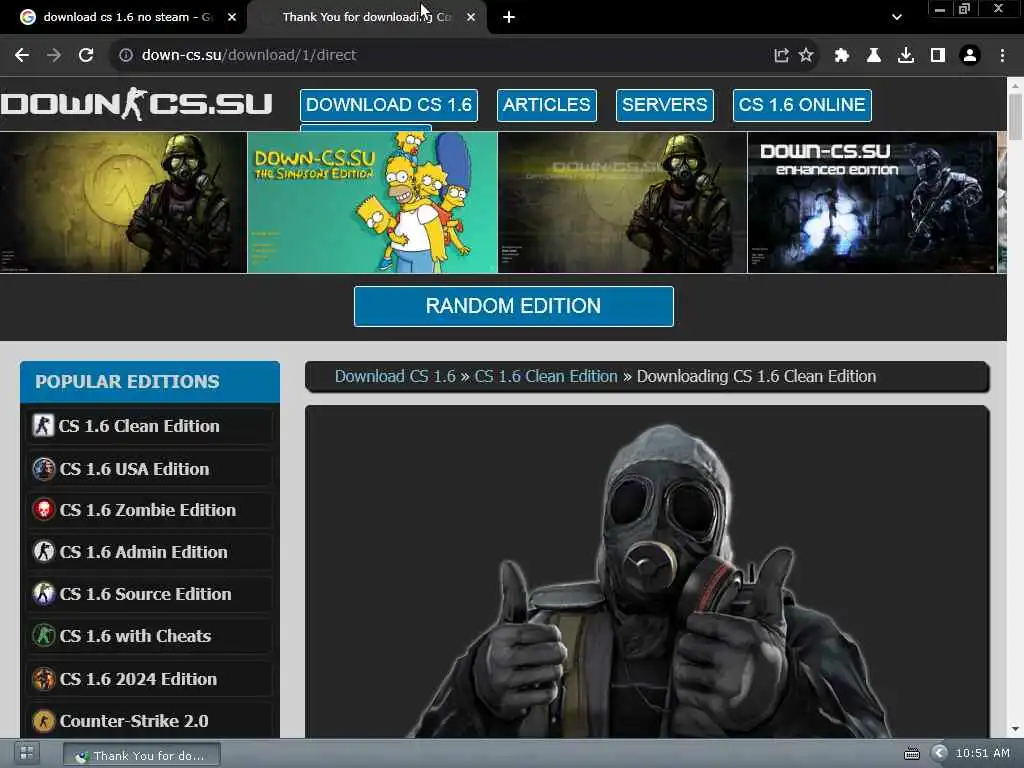Image resolution: width=1024 pixels, height=768 pixels.
Task: Click the POPULAR EDITIONS panel header
Action: (x=150, y=382)
